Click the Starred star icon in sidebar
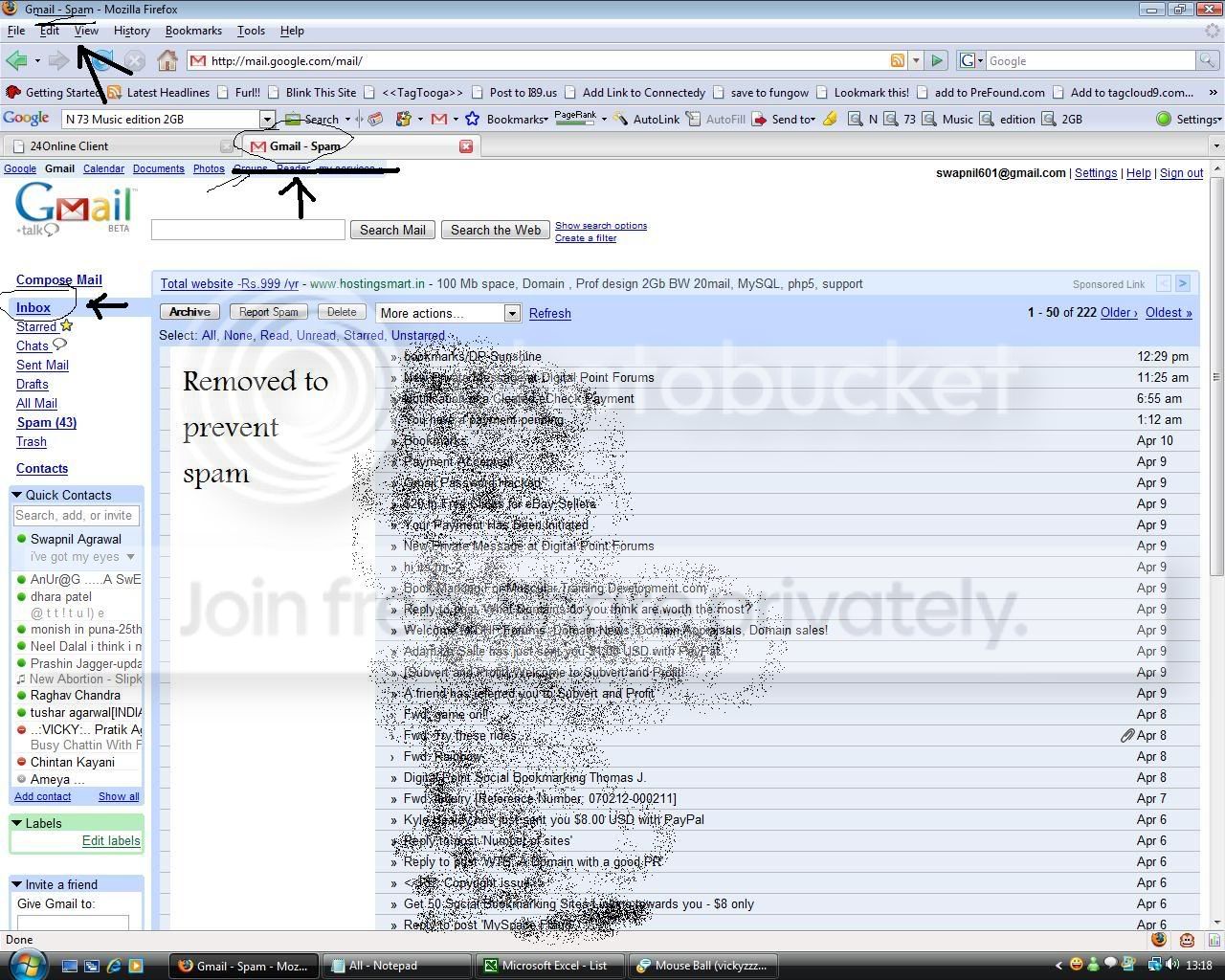This screenshot has height=980, width=1225. pos(66,326)
